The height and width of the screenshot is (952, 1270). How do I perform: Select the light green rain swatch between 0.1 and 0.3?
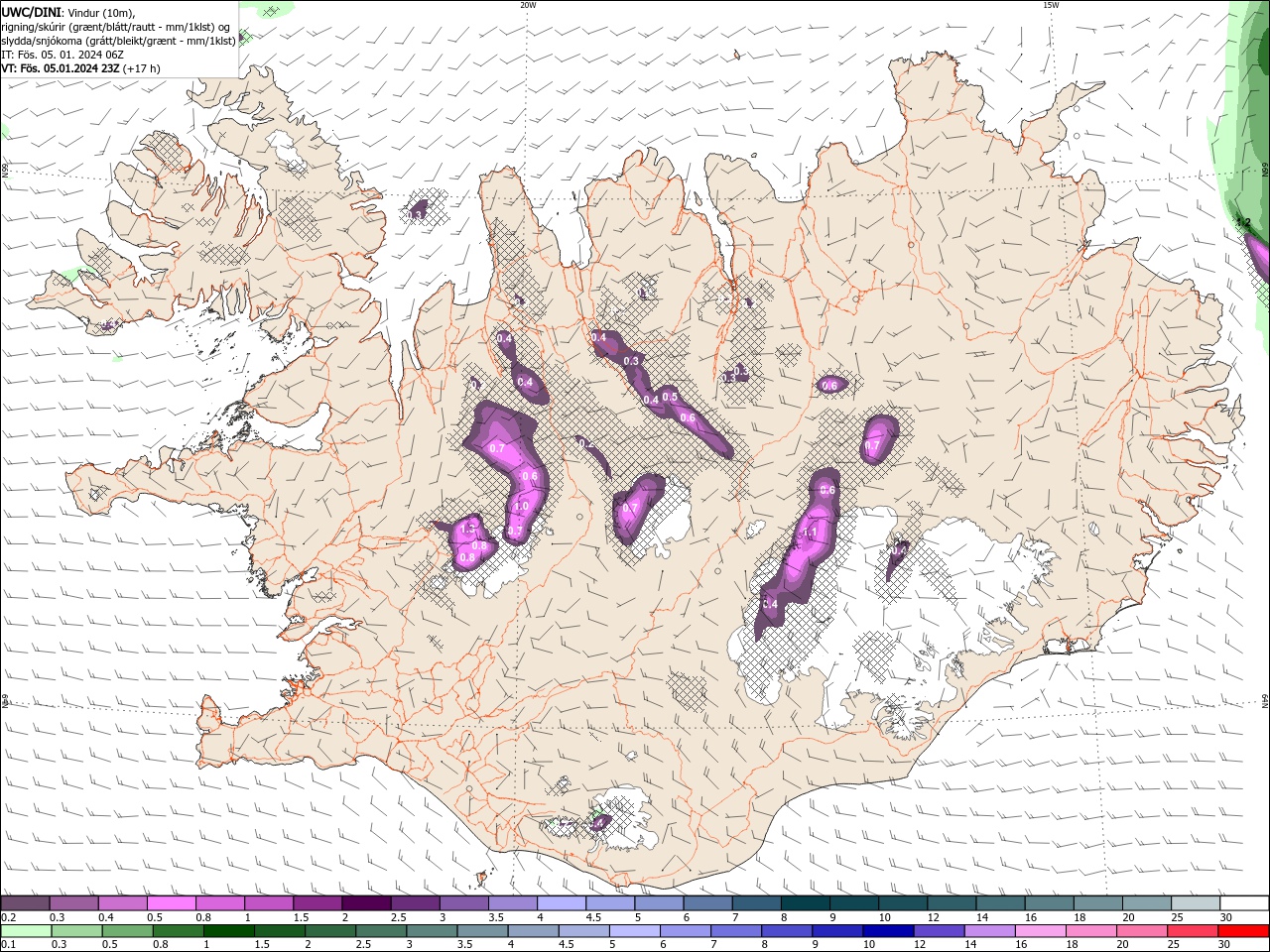(26, 930)
